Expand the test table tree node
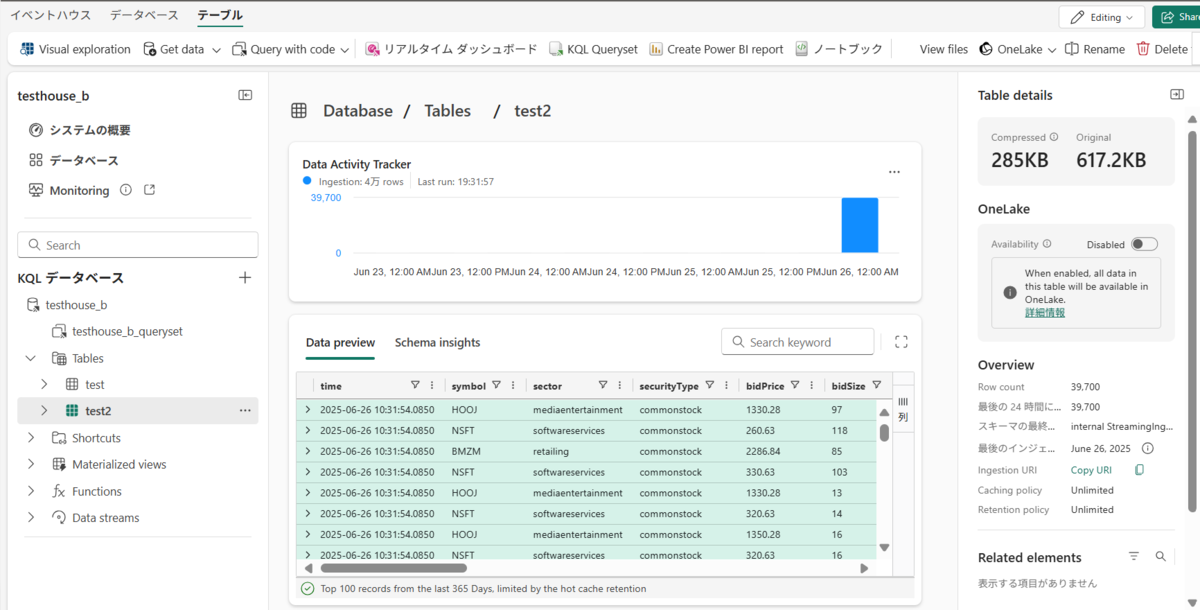1200x610 pixels. tap(45, 384)
